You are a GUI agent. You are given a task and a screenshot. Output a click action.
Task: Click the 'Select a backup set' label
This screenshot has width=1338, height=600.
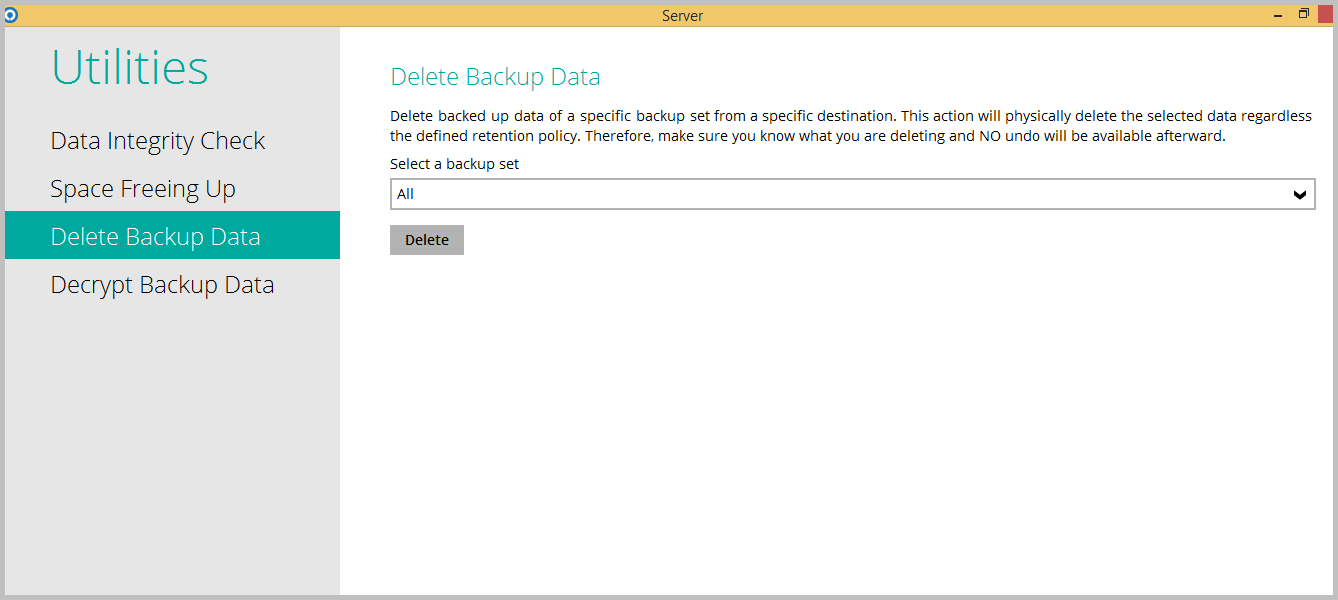(454, 164)
